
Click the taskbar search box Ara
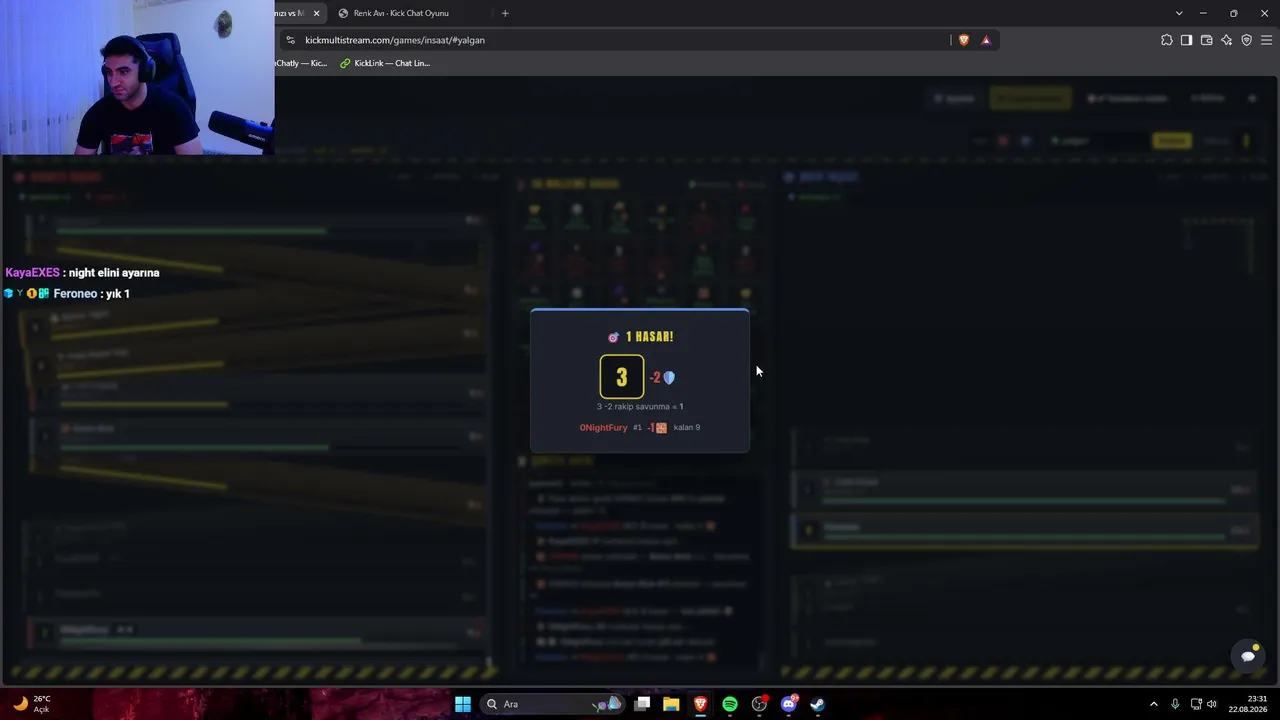pyautogui.click(x=552, y=704)
